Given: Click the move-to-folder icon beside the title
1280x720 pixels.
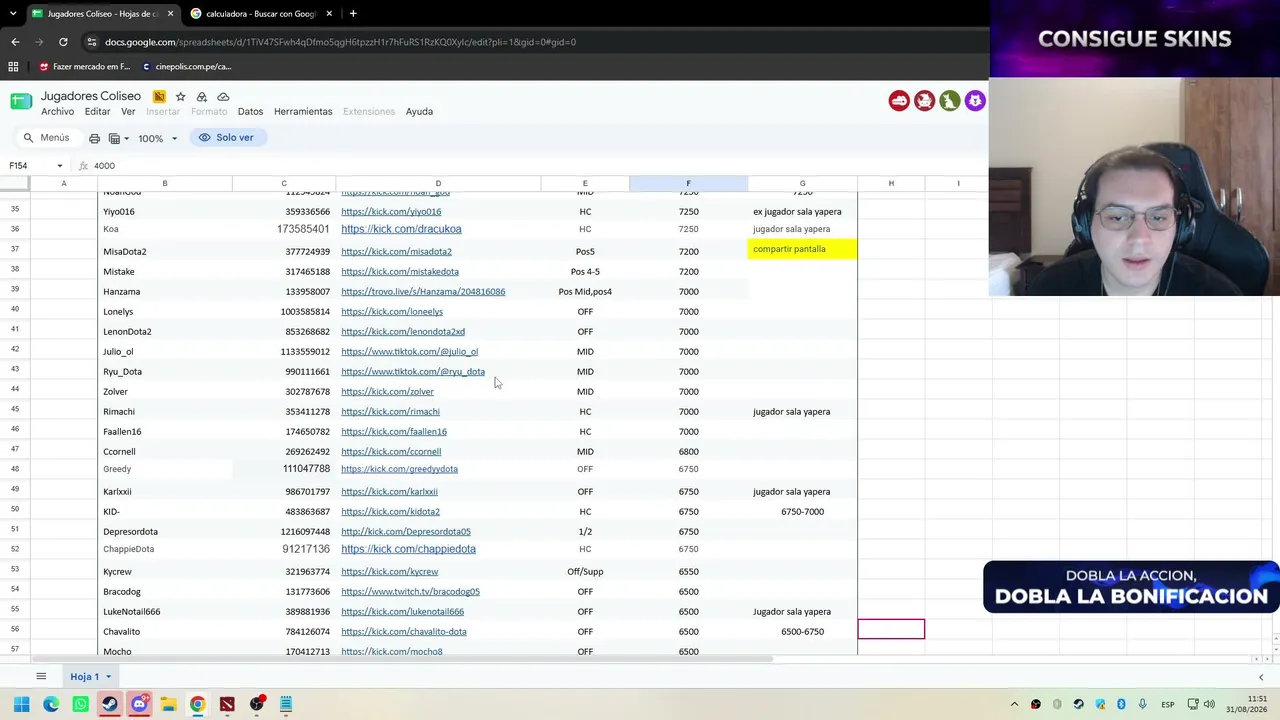Looking at the screenshot, I should click(201, 96).
